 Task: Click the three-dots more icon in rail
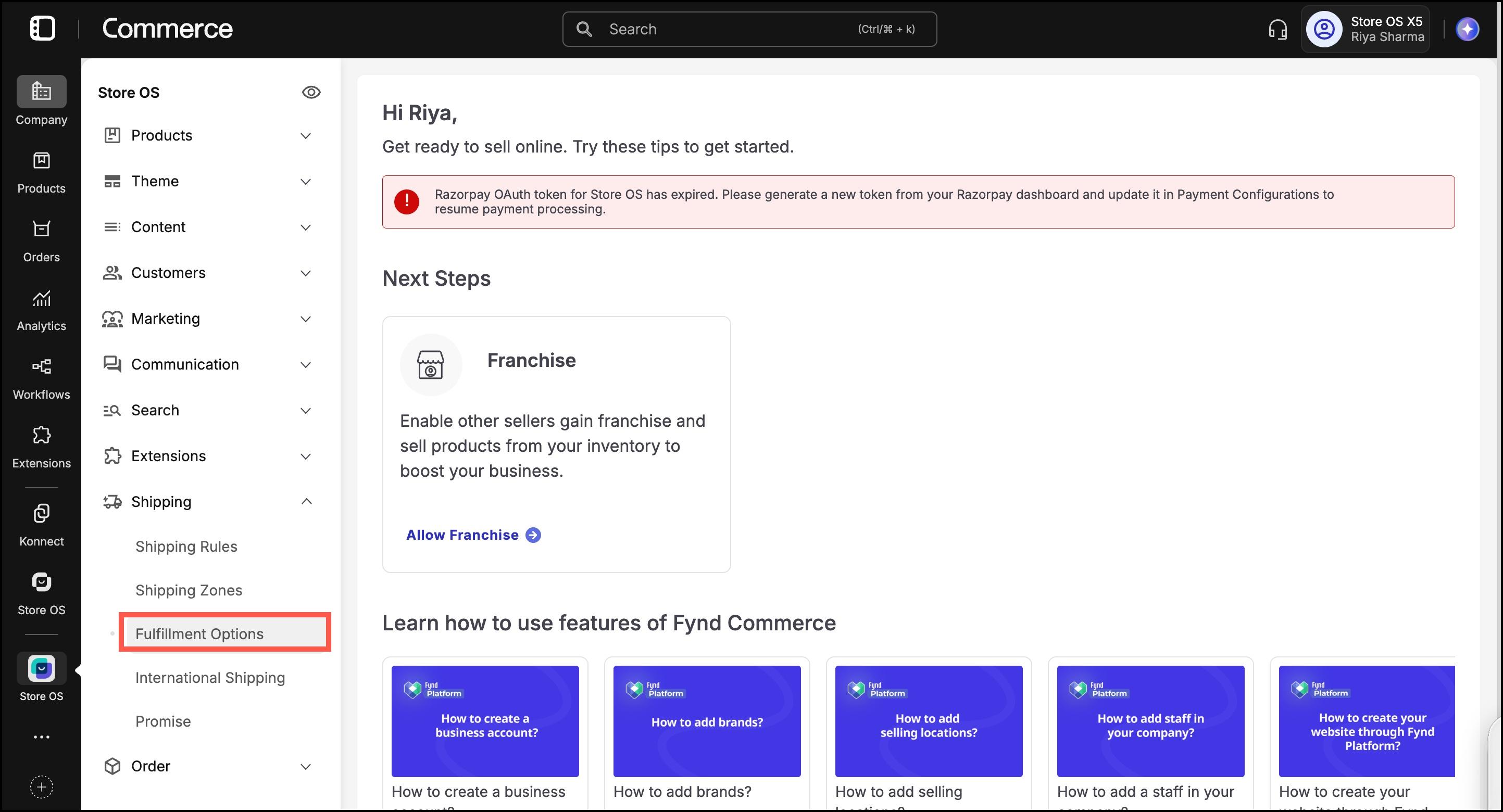(42, 737)
